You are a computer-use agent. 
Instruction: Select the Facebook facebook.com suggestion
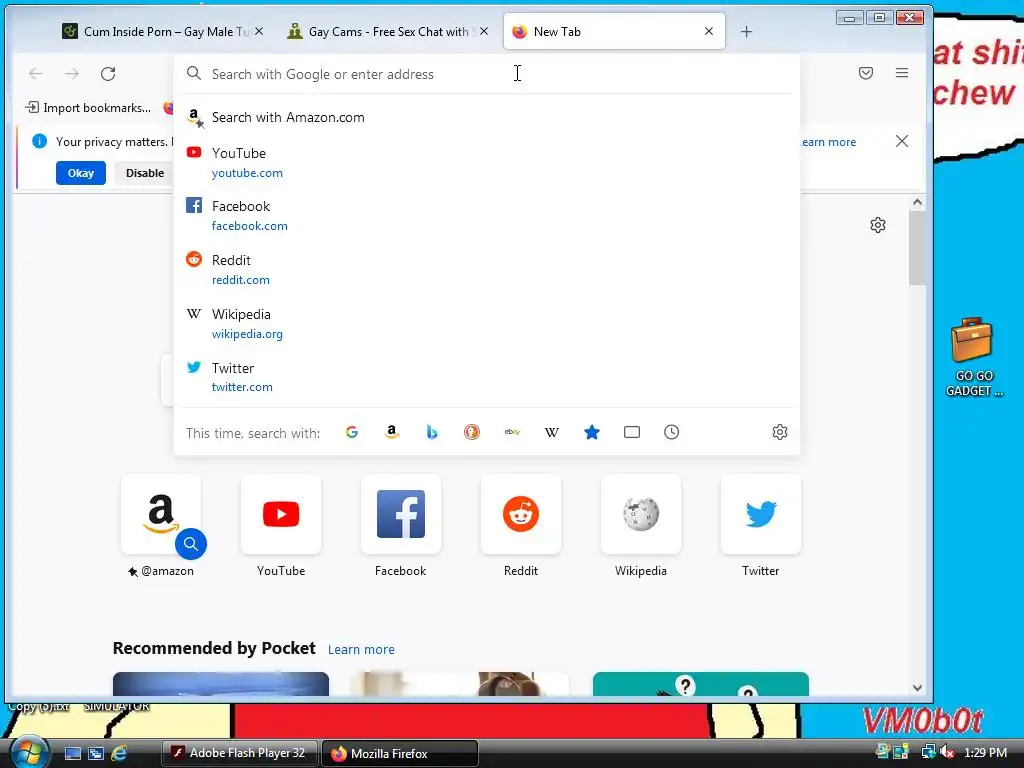[487, 216]
